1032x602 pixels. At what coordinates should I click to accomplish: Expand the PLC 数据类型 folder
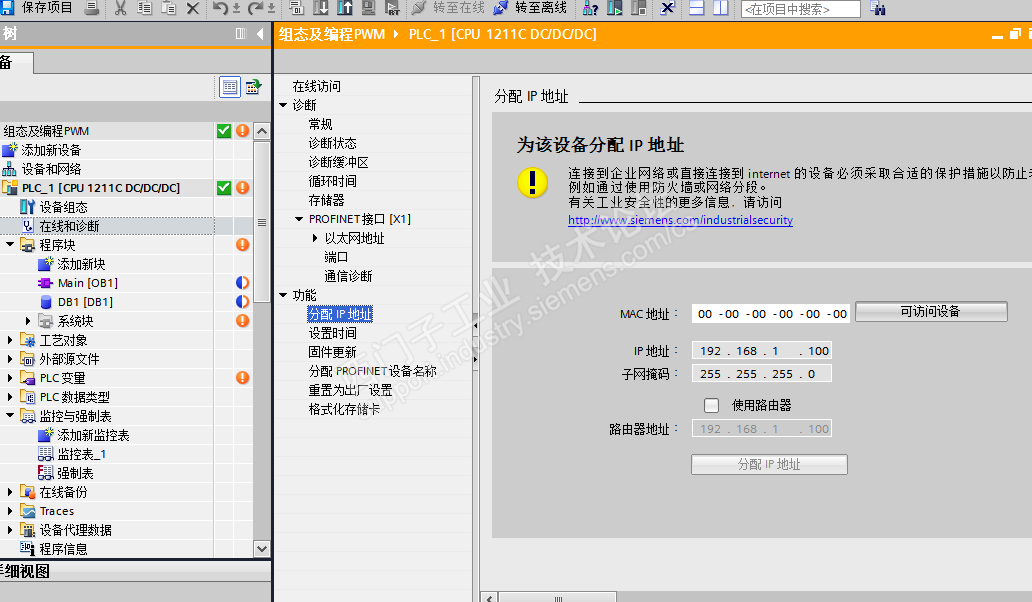[10, 397]
